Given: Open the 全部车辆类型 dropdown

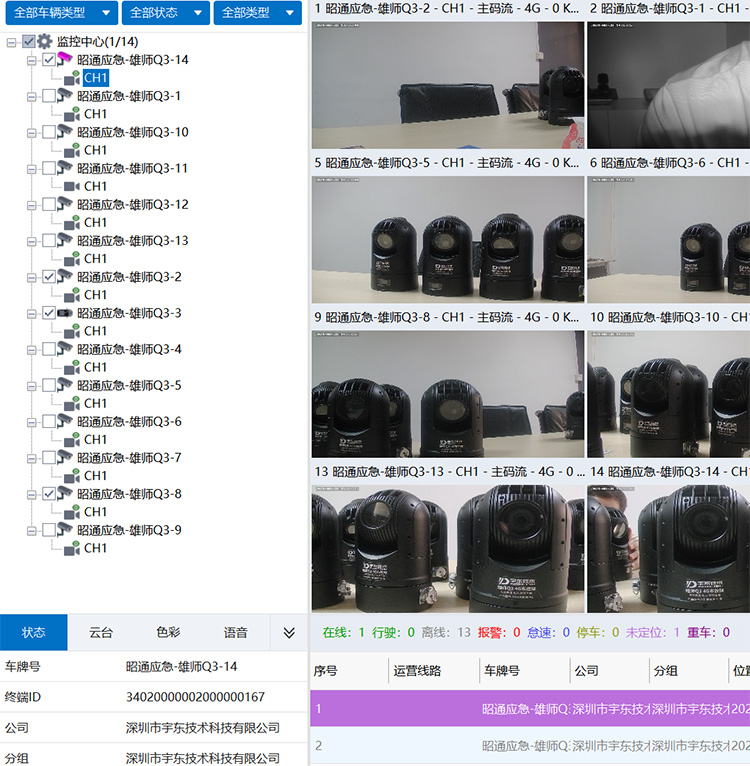Looking at the screenshot, I should click(59, 13).
